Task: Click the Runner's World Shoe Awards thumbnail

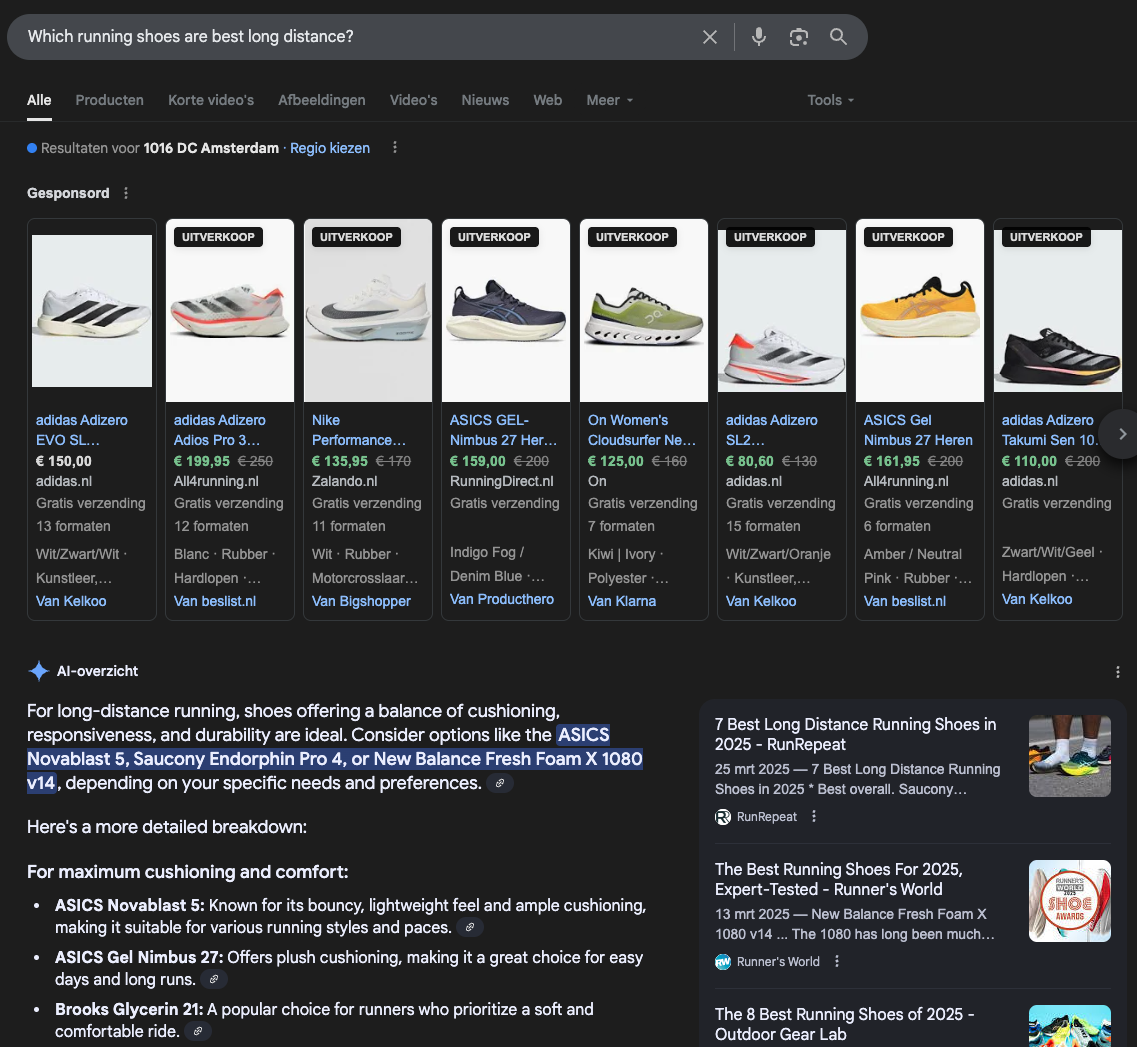Action: pos(1070,901)
